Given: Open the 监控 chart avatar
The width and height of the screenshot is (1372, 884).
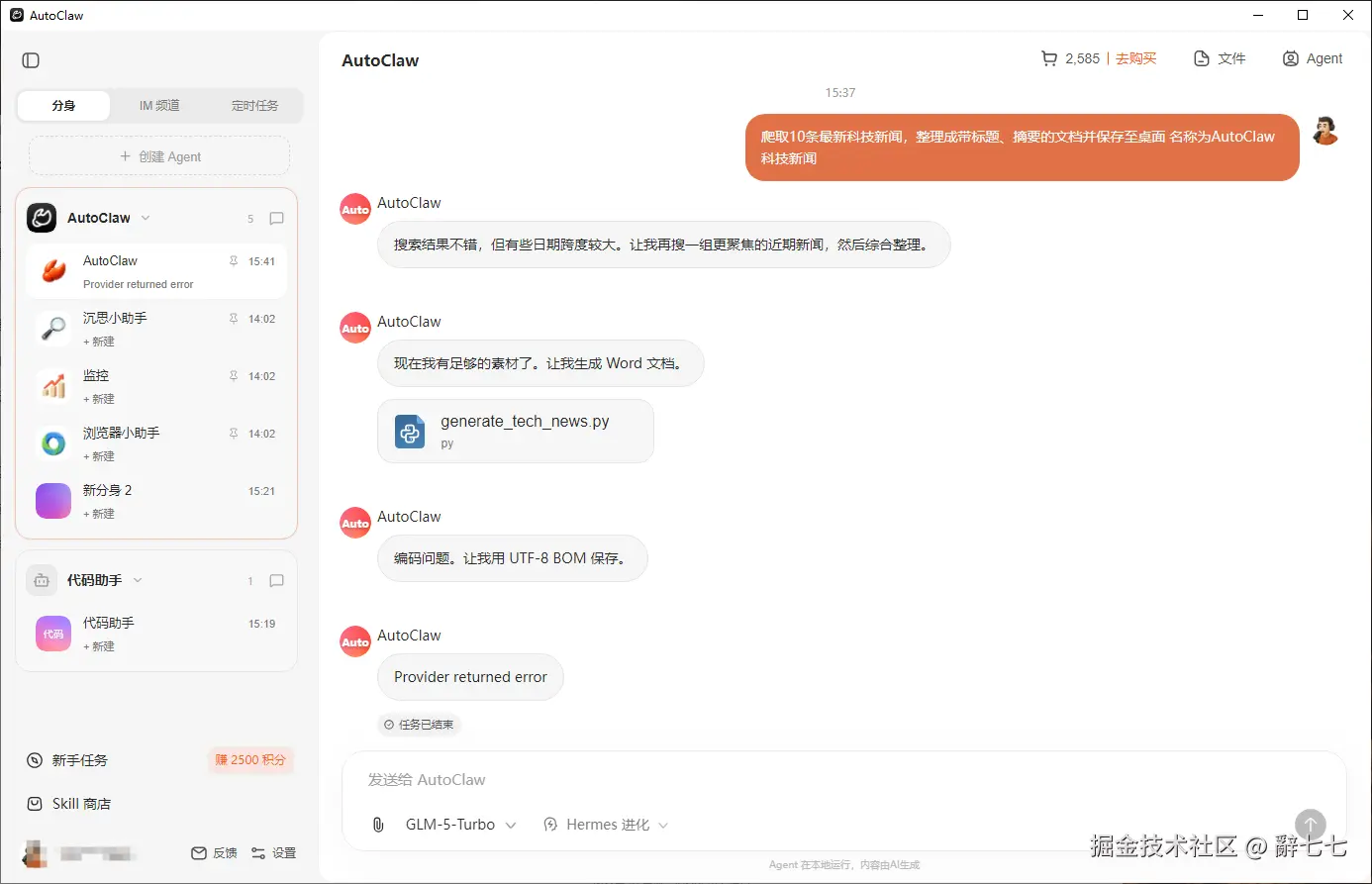Looking at the screenshot, I should [53, 386].
